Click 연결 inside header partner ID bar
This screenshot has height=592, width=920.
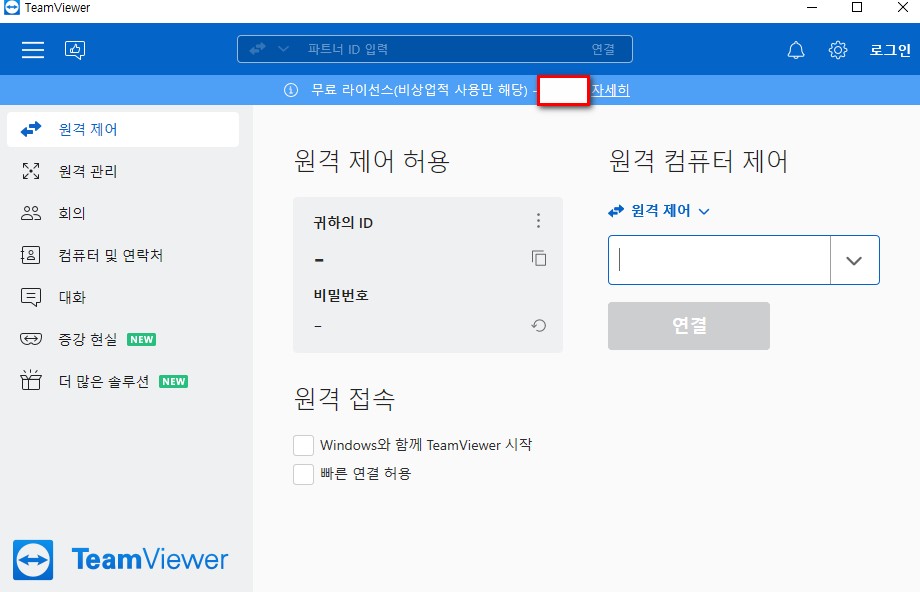point(603,49)
